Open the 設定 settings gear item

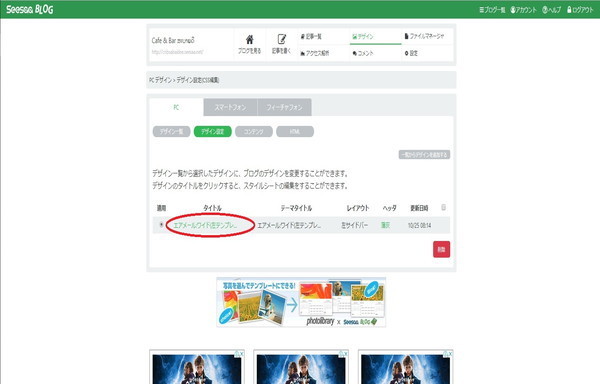(411, 53)
